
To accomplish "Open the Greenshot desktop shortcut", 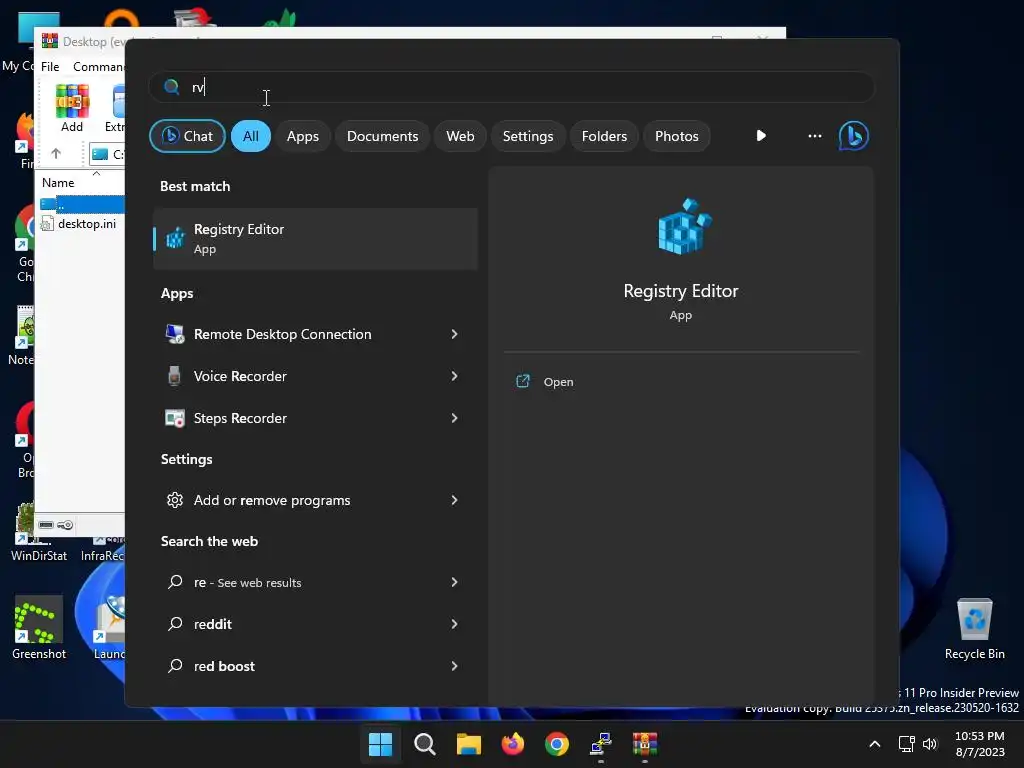I will tap(39, 629).
